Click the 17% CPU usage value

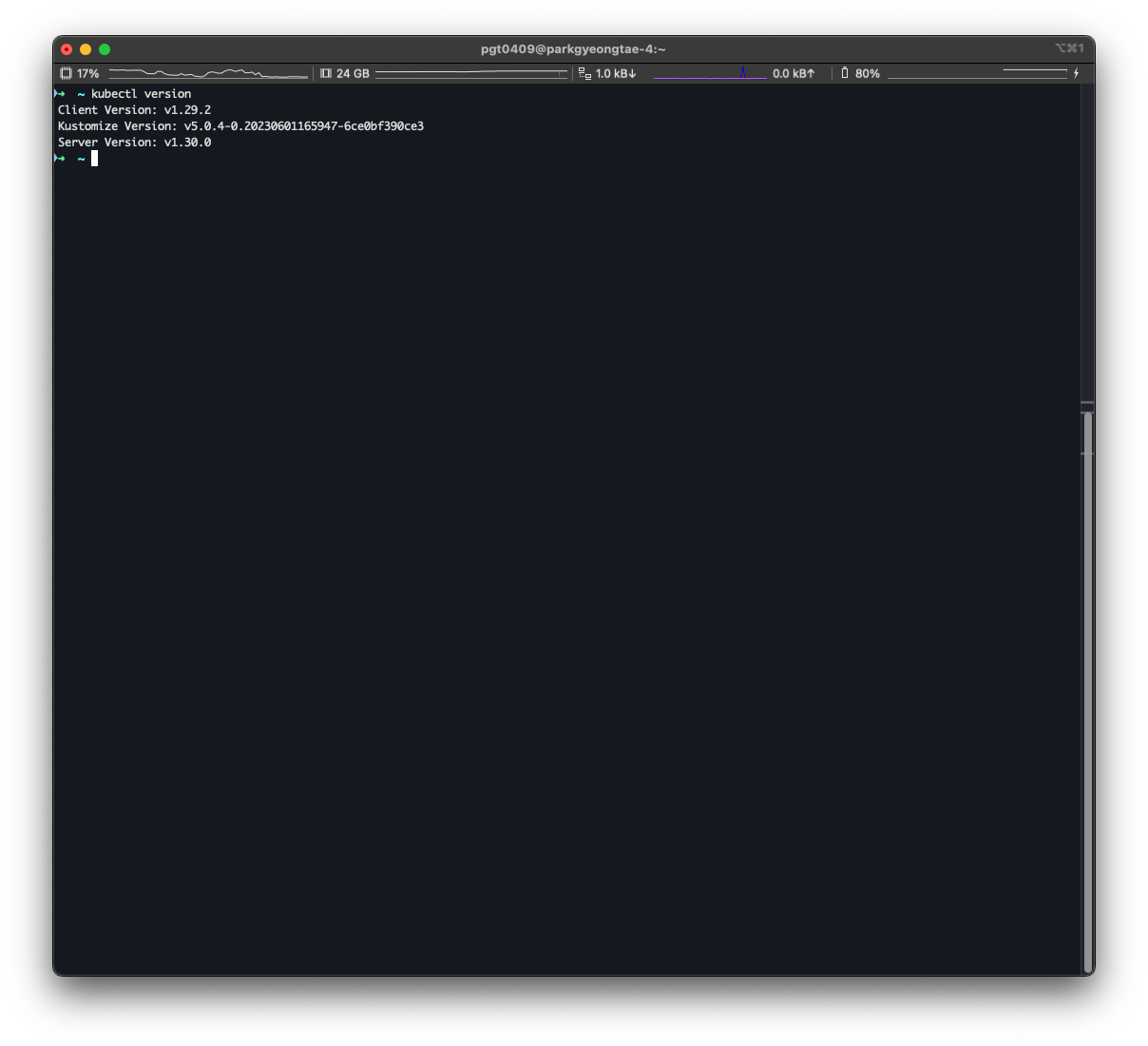[88, 73]
